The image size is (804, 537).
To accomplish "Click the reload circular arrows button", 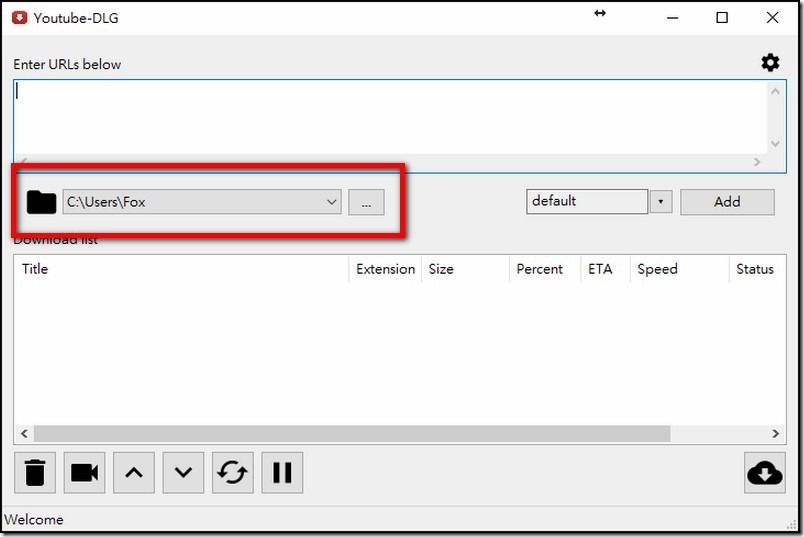I will pos(232,472).
